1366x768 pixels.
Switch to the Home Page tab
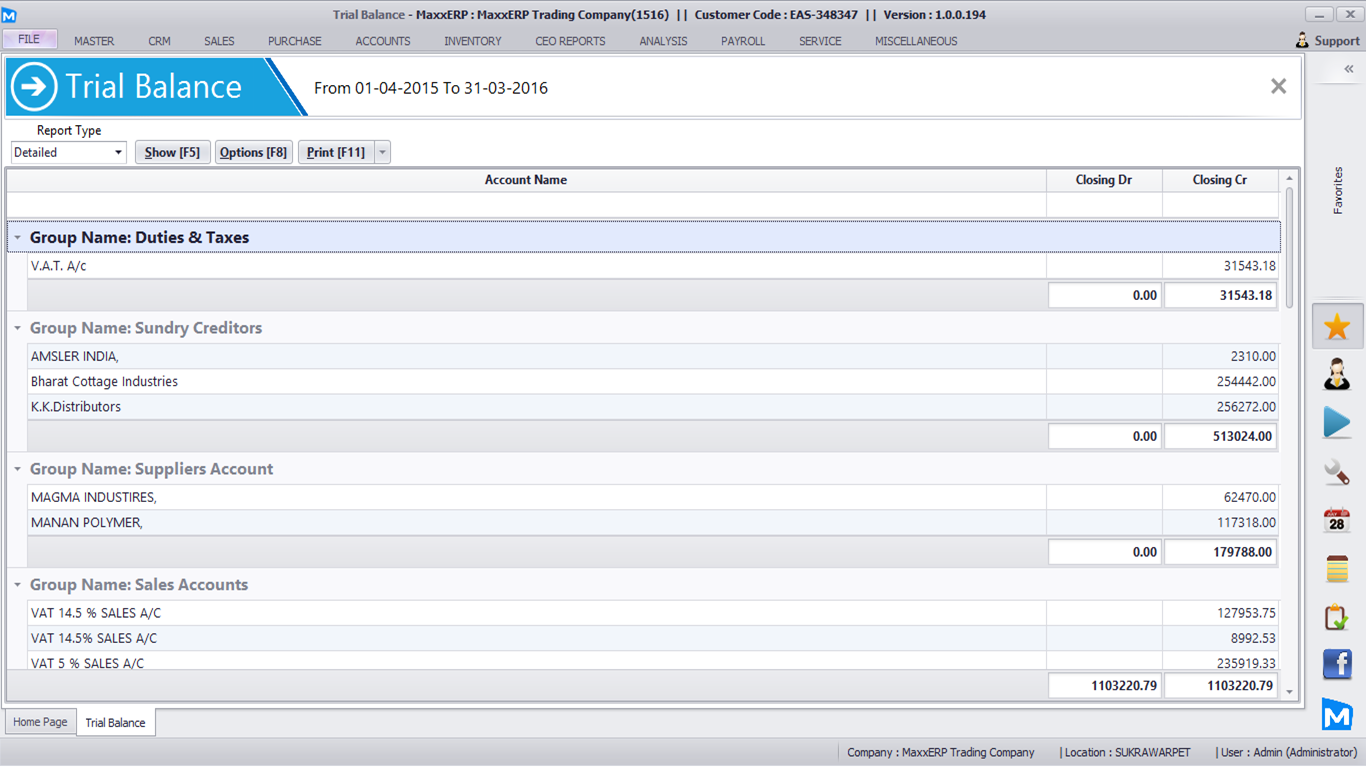pos(41,722)
